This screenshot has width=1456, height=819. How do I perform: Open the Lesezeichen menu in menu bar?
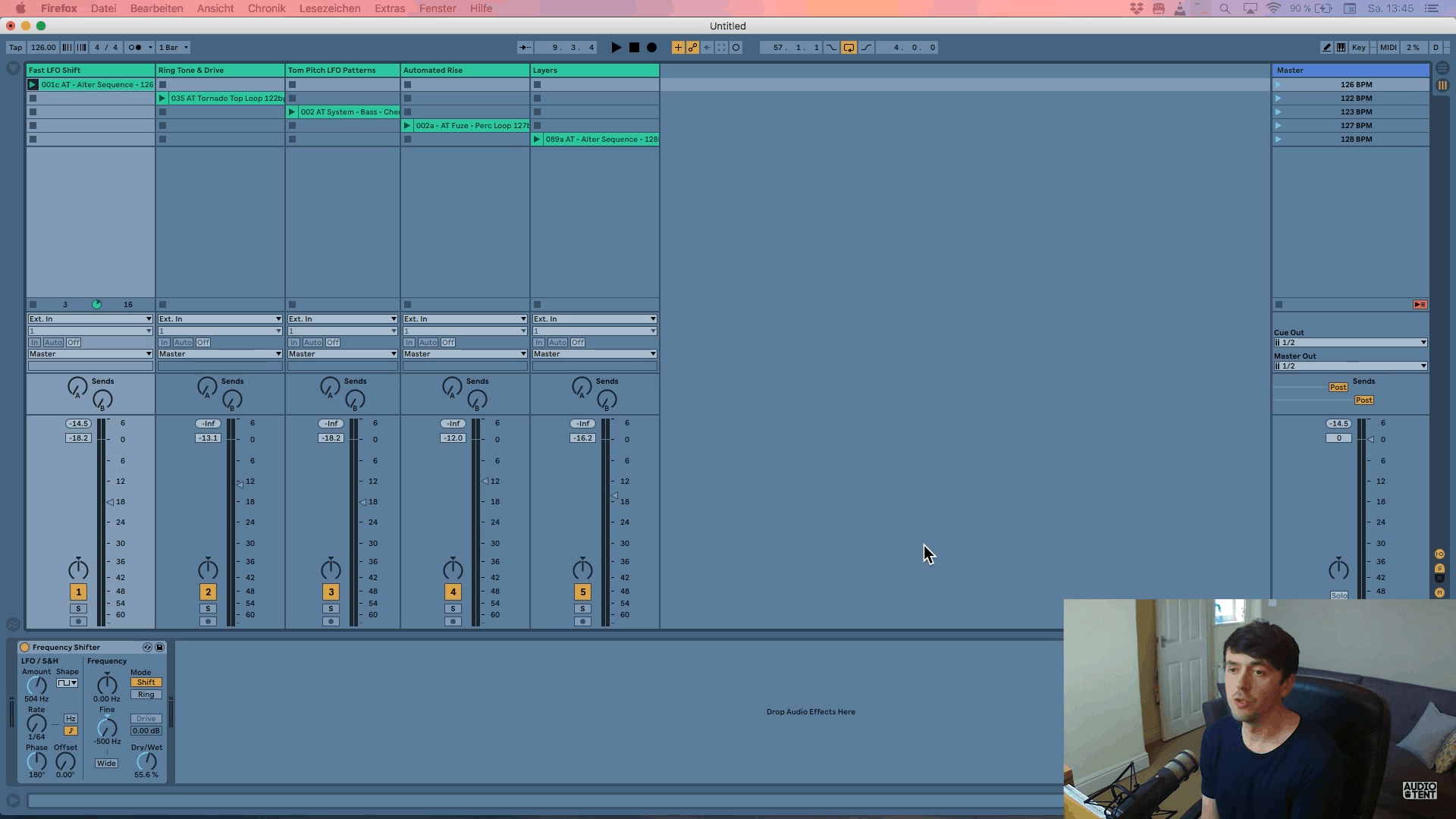pos(330,8)
